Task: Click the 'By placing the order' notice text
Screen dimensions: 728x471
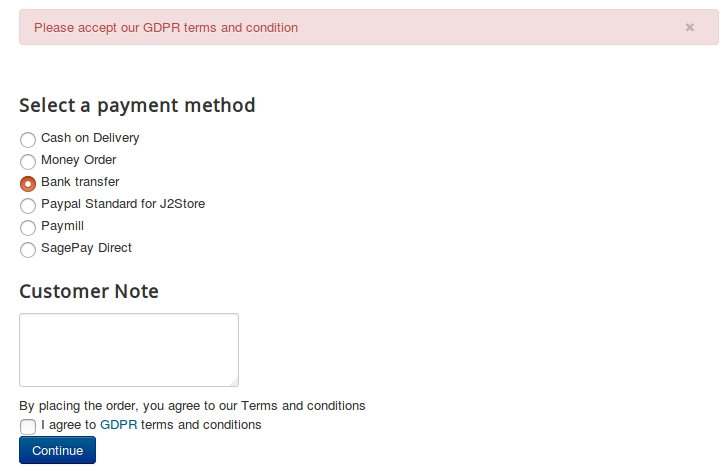Action: 192,406
